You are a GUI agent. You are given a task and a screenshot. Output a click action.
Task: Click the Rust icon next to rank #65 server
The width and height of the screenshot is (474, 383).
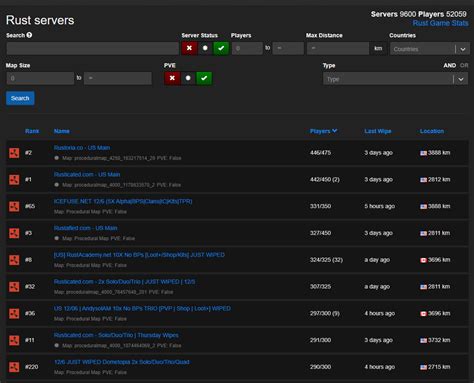pos(14,206)
